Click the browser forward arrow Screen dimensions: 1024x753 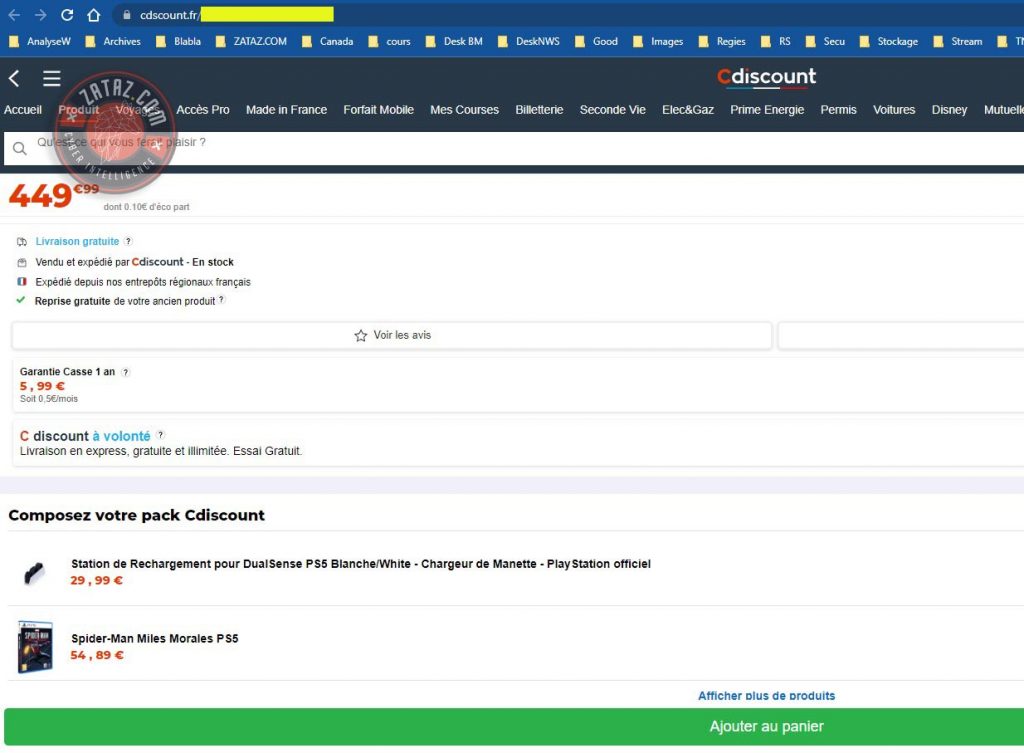tap(40, 14)
